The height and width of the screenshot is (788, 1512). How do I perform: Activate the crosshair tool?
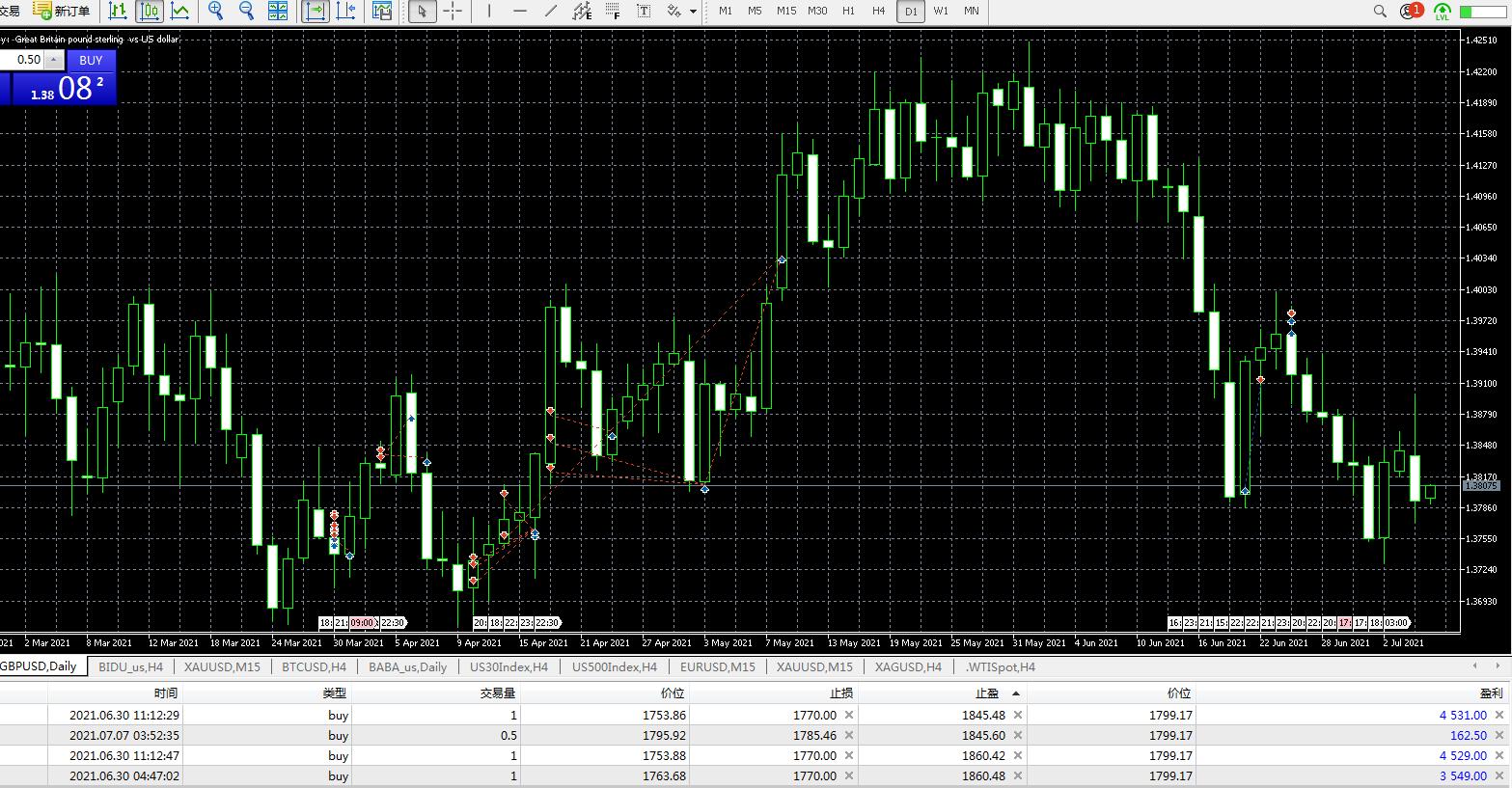click(x=453, y=11)
